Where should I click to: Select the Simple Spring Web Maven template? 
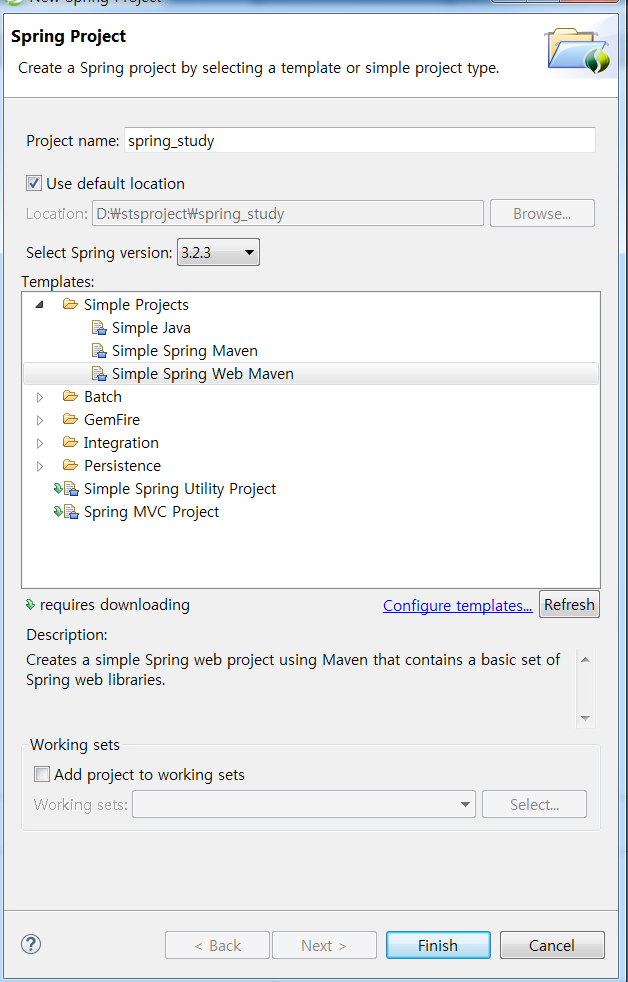pos(203,374)
